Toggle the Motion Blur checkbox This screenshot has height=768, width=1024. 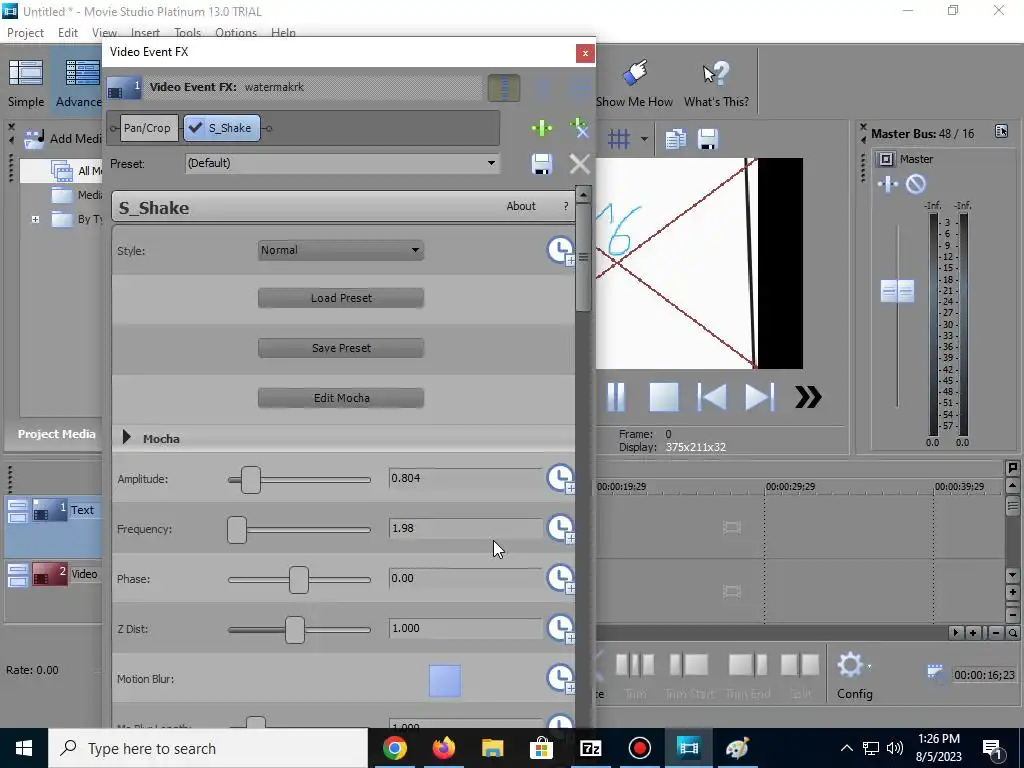coord(445,680)
